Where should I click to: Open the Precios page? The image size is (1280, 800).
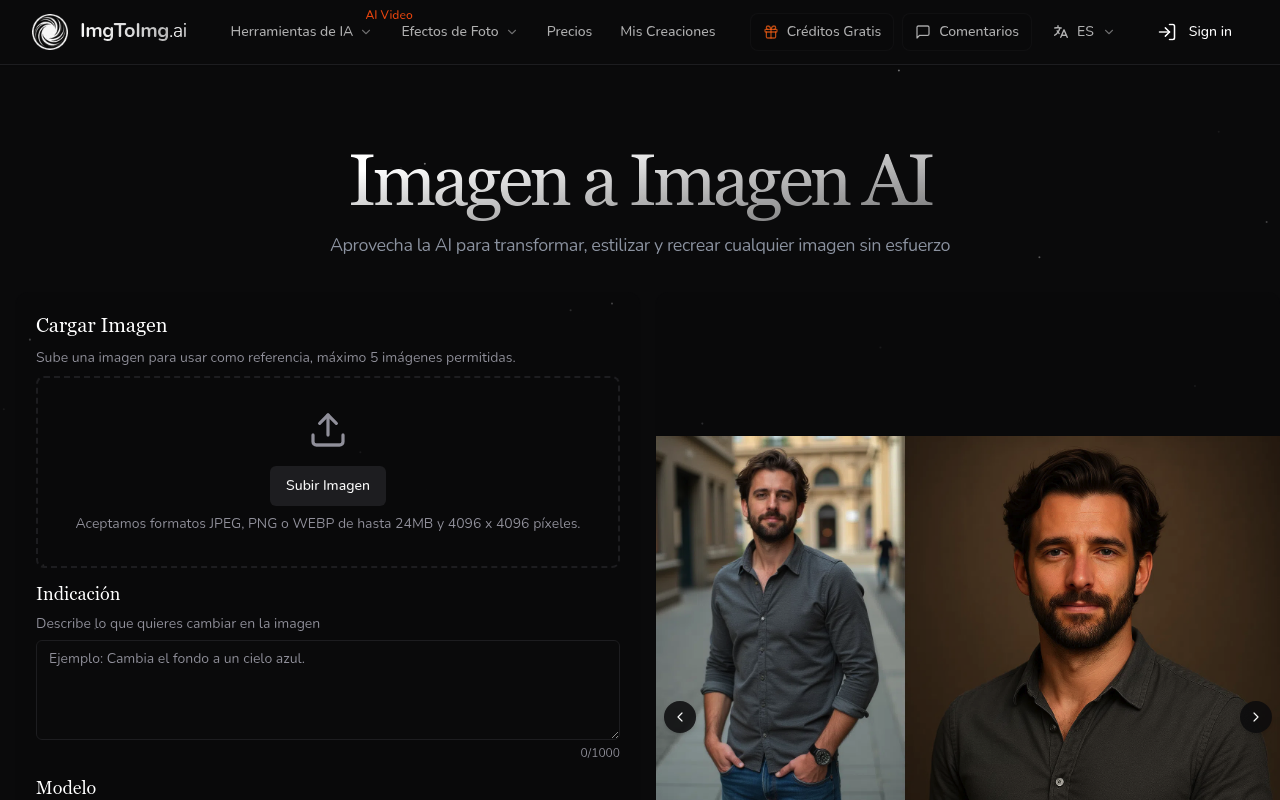click(569, 32)
